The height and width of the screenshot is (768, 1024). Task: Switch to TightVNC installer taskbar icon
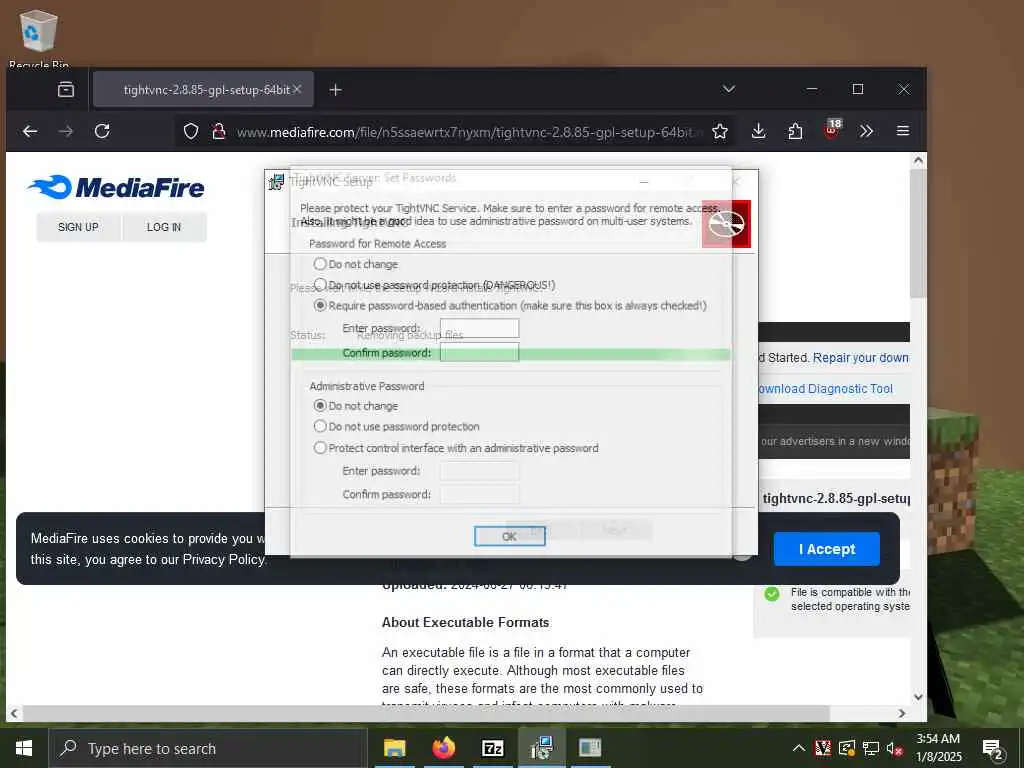coord(541,748)
